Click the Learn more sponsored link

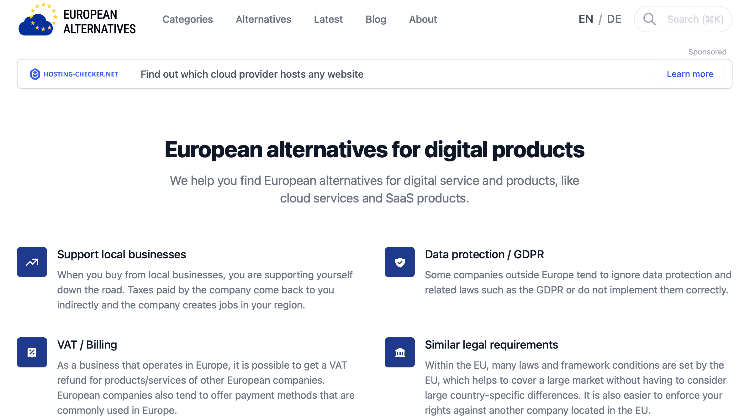click(x=690, y=74)
